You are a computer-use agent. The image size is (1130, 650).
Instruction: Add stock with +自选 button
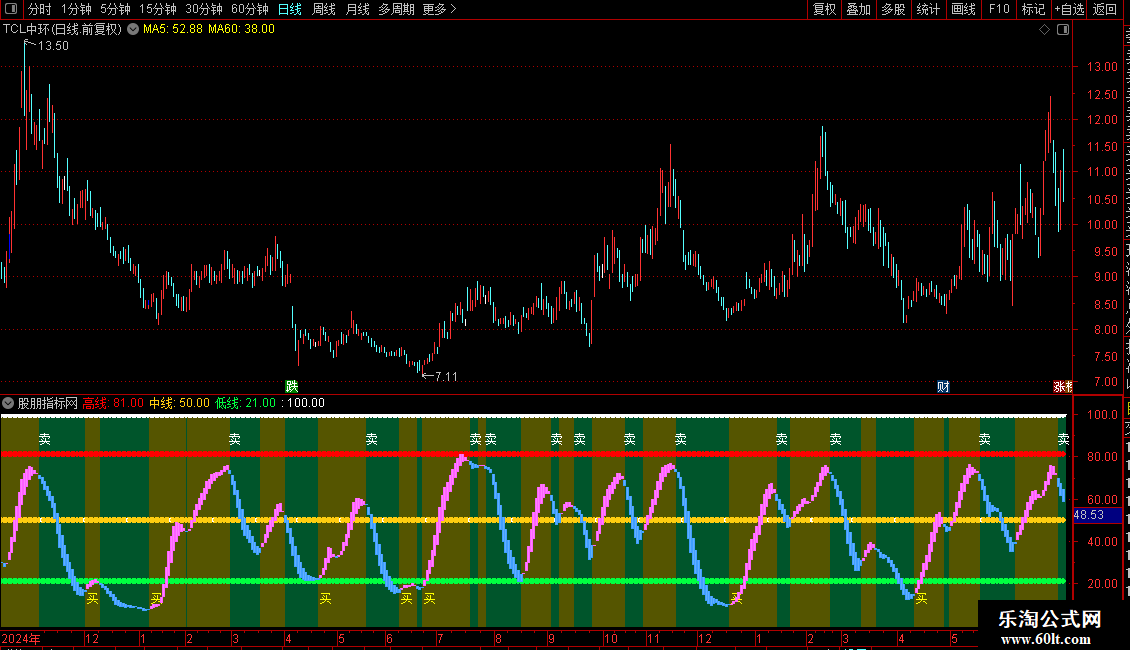pyautogui.click(x=1069, y=9)
